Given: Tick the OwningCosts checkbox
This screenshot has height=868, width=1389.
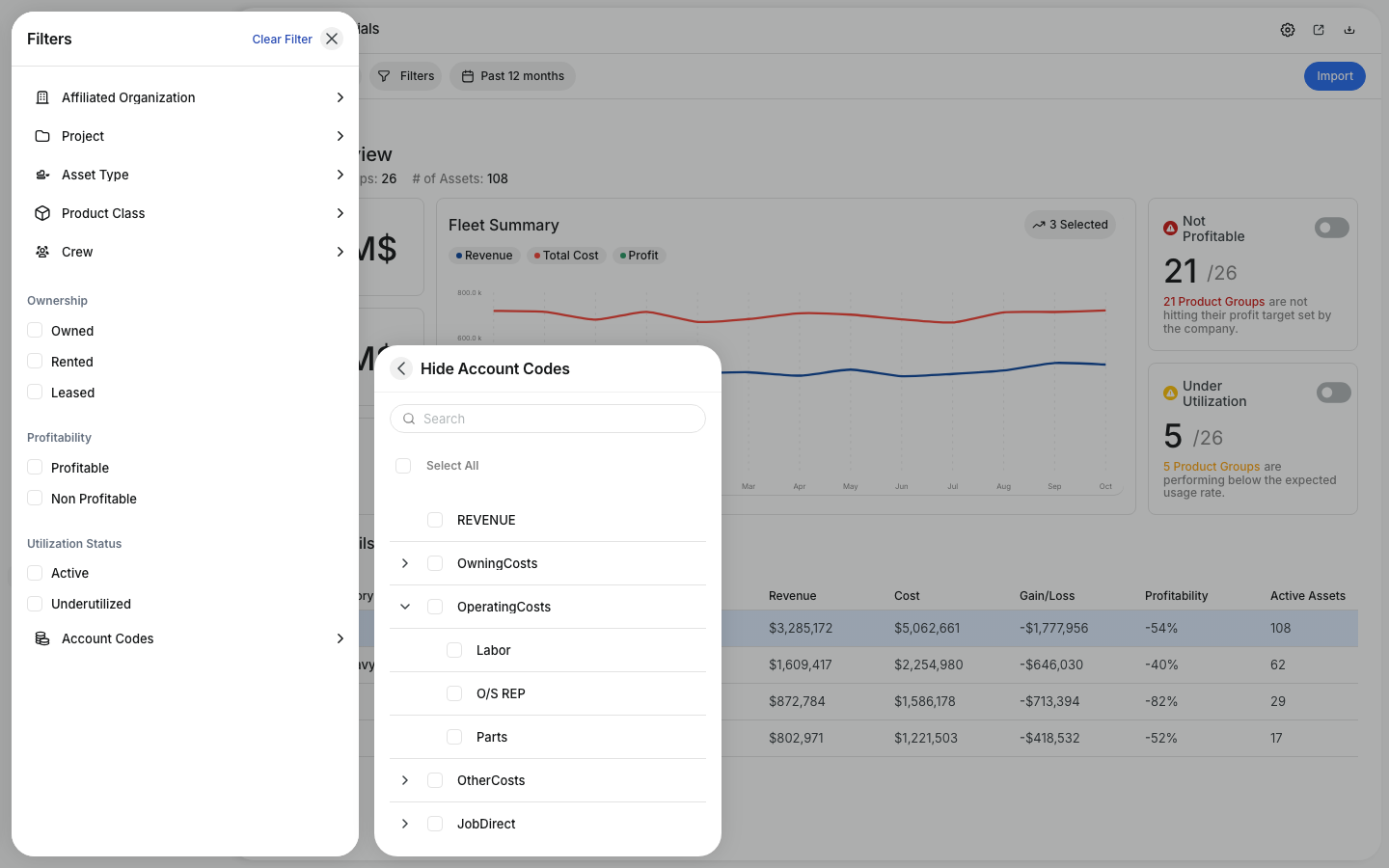Looking at the screenshot, I should (x=435, y=563).
